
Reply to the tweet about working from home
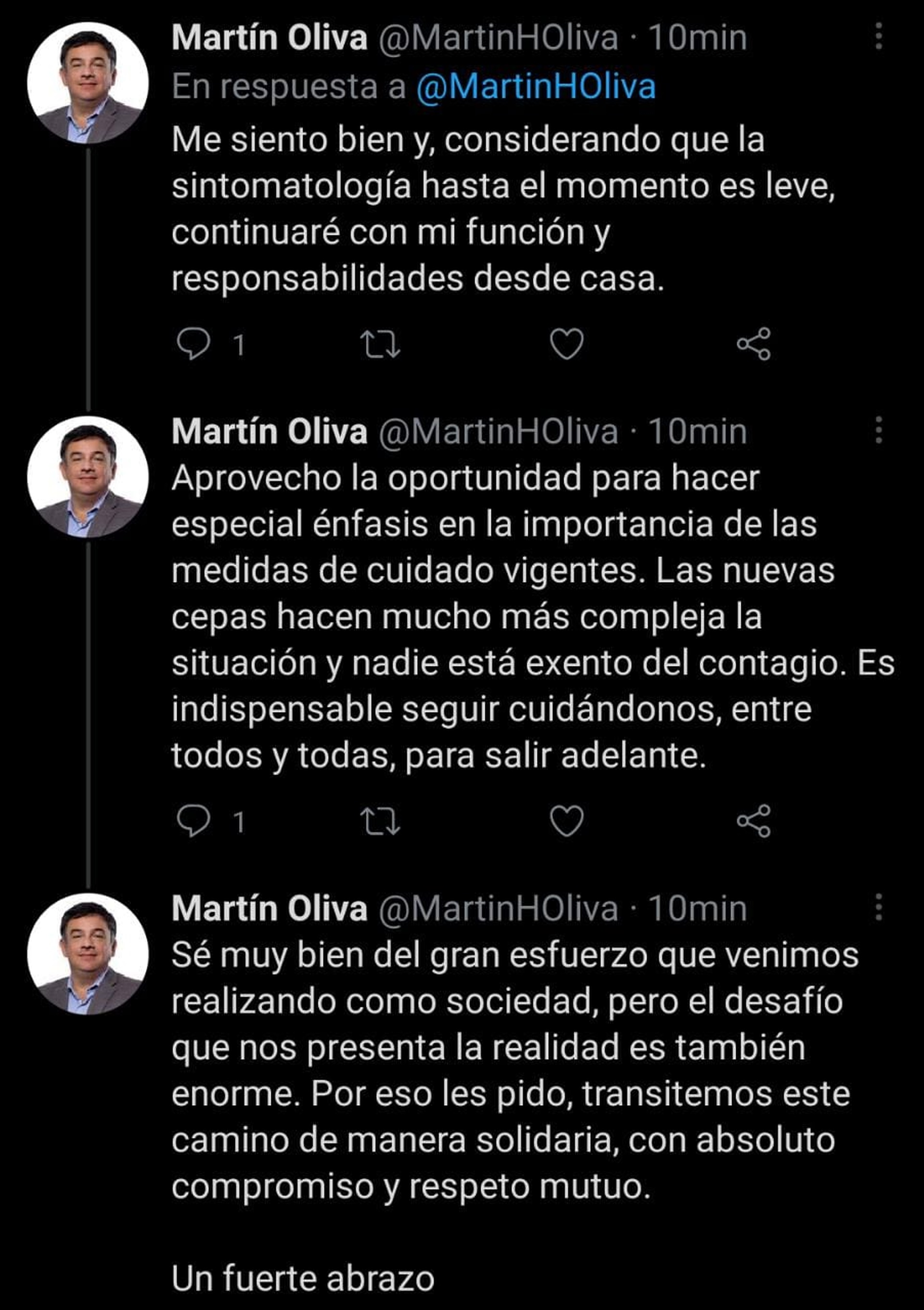click(193, 344)
